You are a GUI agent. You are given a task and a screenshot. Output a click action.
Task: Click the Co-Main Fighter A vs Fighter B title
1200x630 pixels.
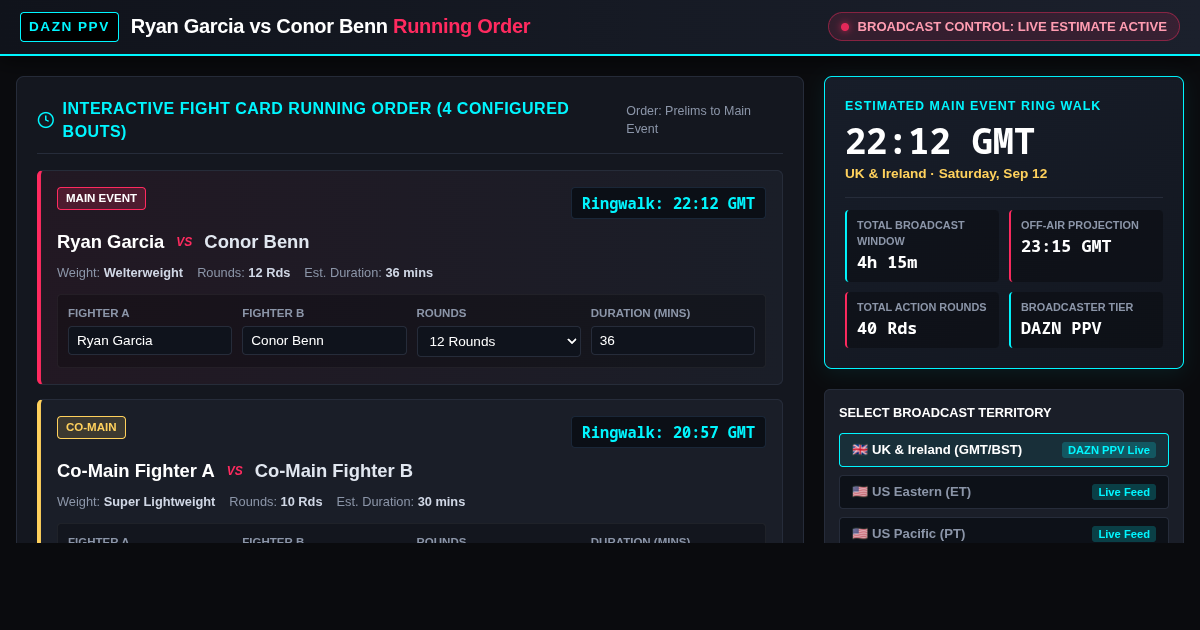(235, 471)
